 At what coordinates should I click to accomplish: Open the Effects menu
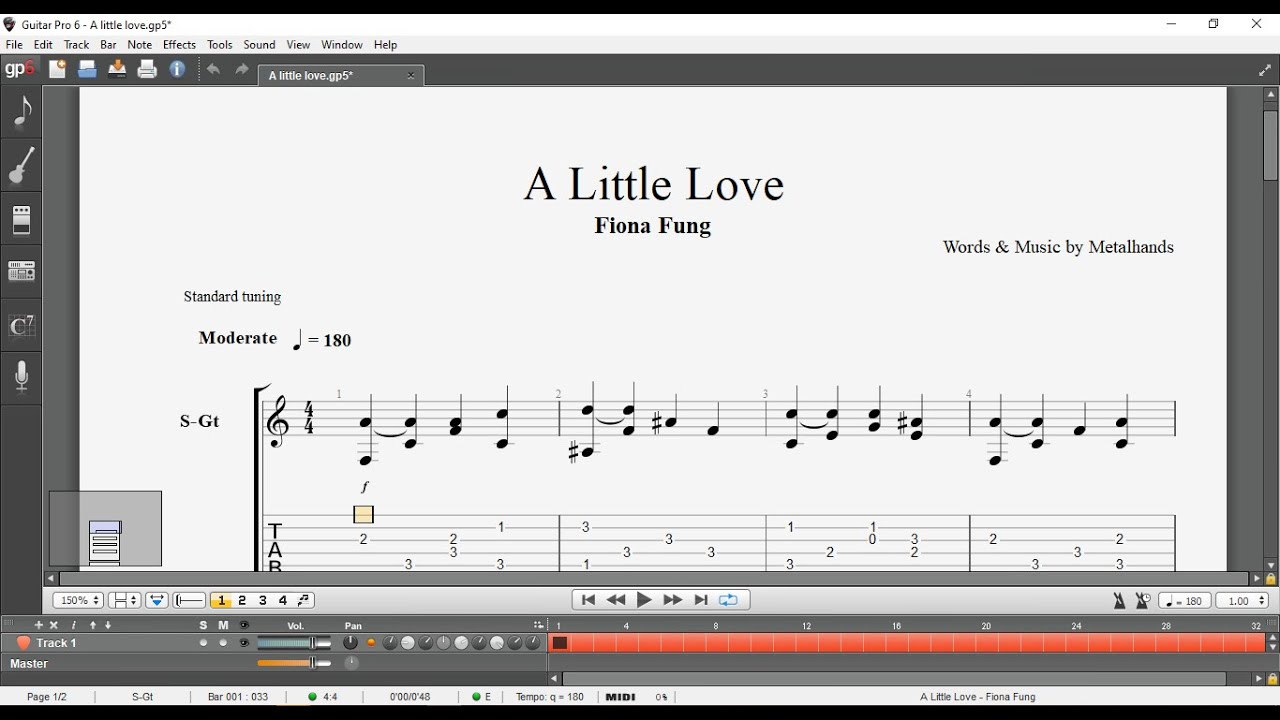pos(179,45)
